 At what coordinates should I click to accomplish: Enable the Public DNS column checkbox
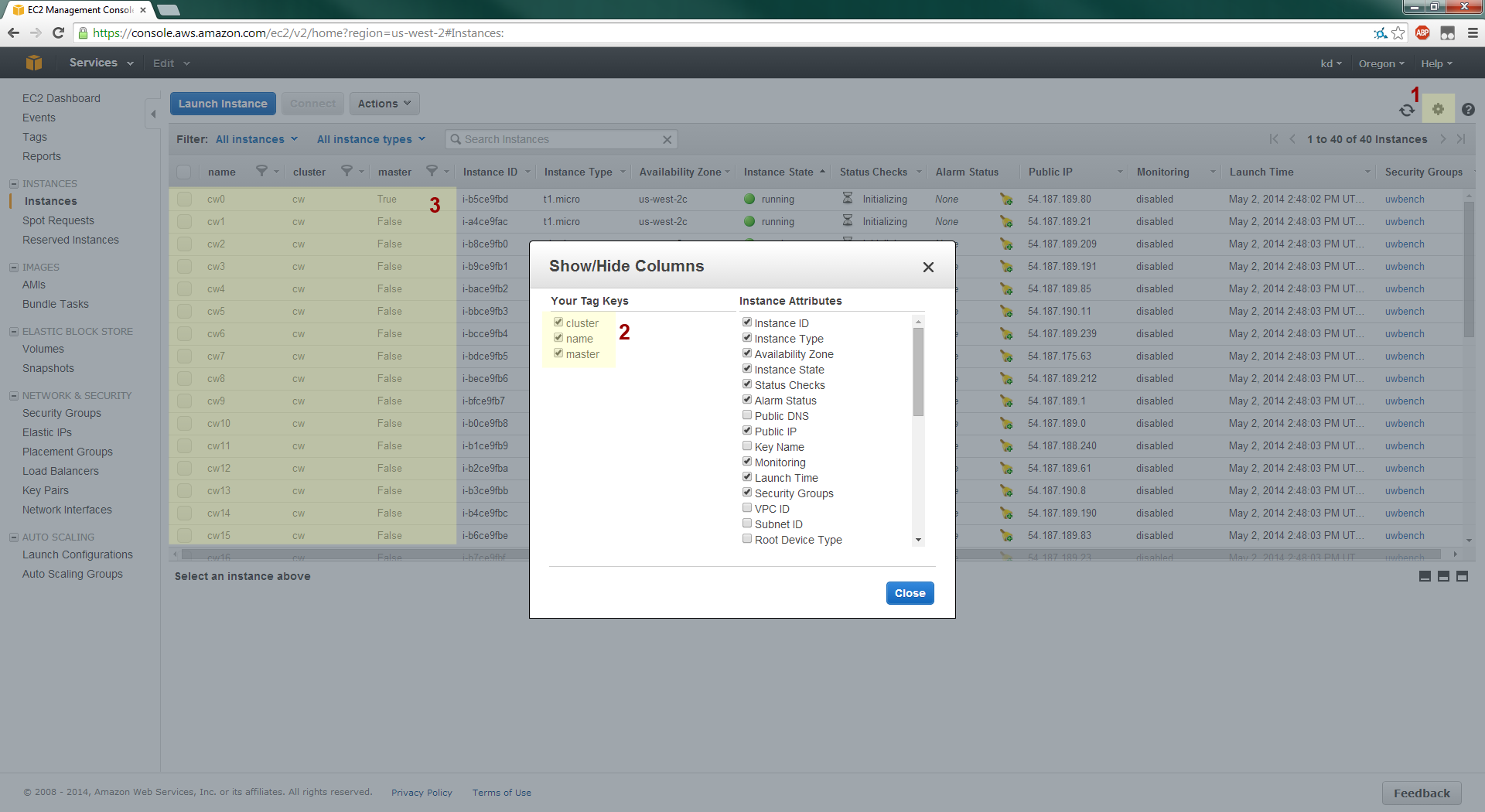[747, 415]
